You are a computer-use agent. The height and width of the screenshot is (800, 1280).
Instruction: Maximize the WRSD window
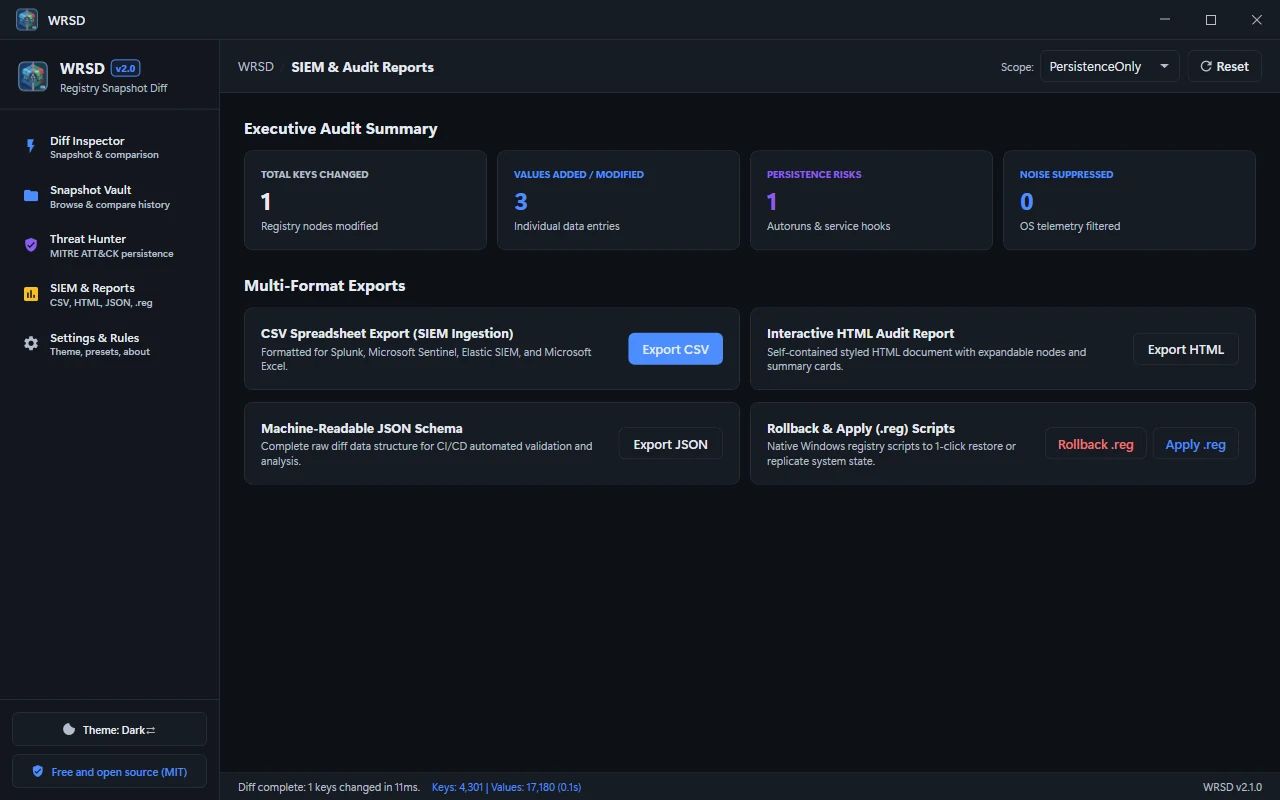pos(1211,20)
